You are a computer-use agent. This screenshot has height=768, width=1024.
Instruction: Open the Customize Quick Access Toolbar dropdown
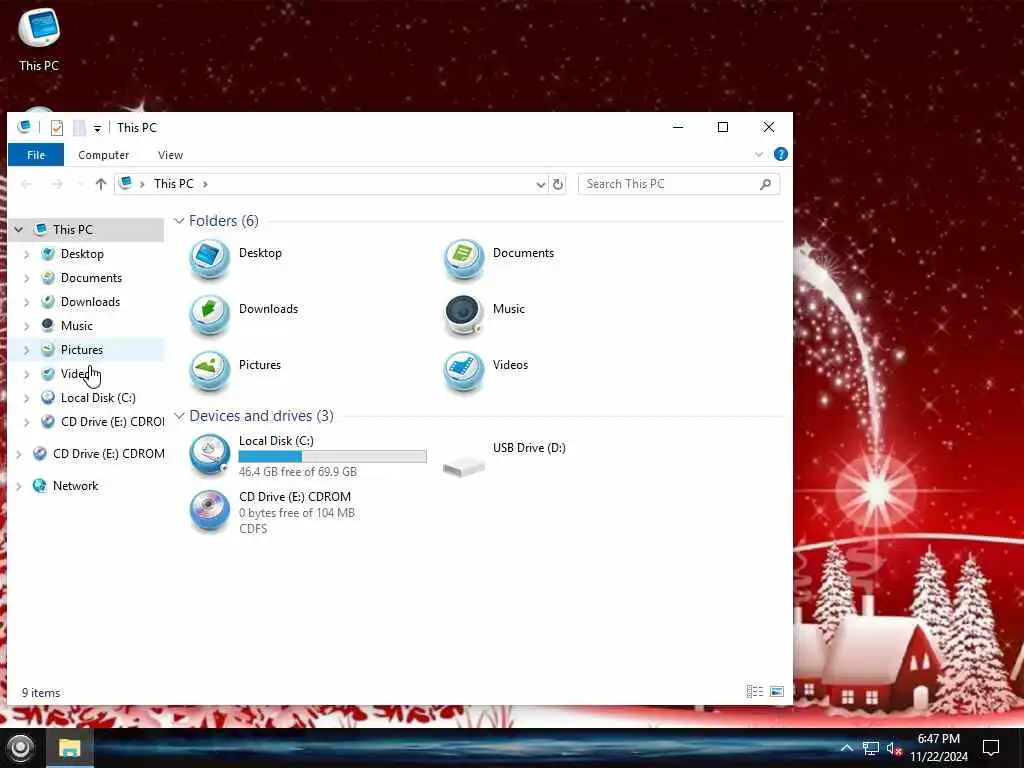97,129
